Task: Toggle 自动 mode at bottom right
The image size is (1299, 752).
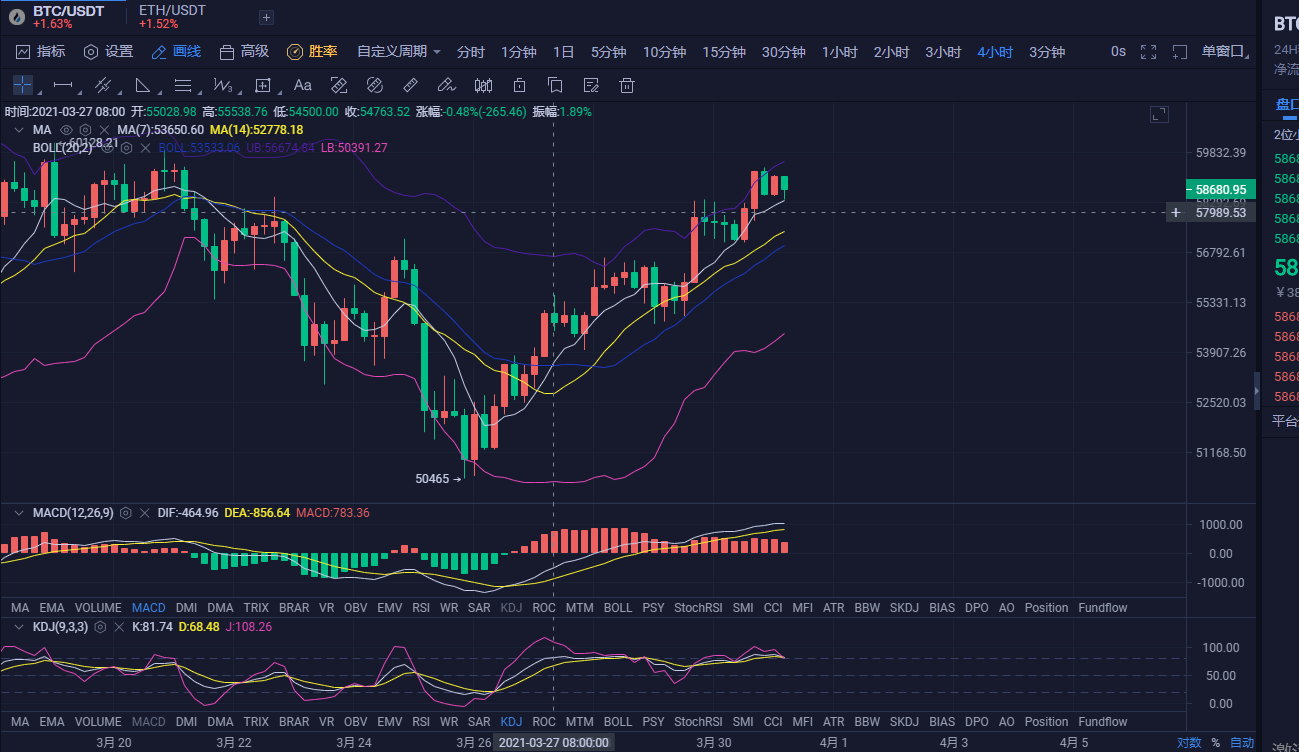Action: 1242,742
